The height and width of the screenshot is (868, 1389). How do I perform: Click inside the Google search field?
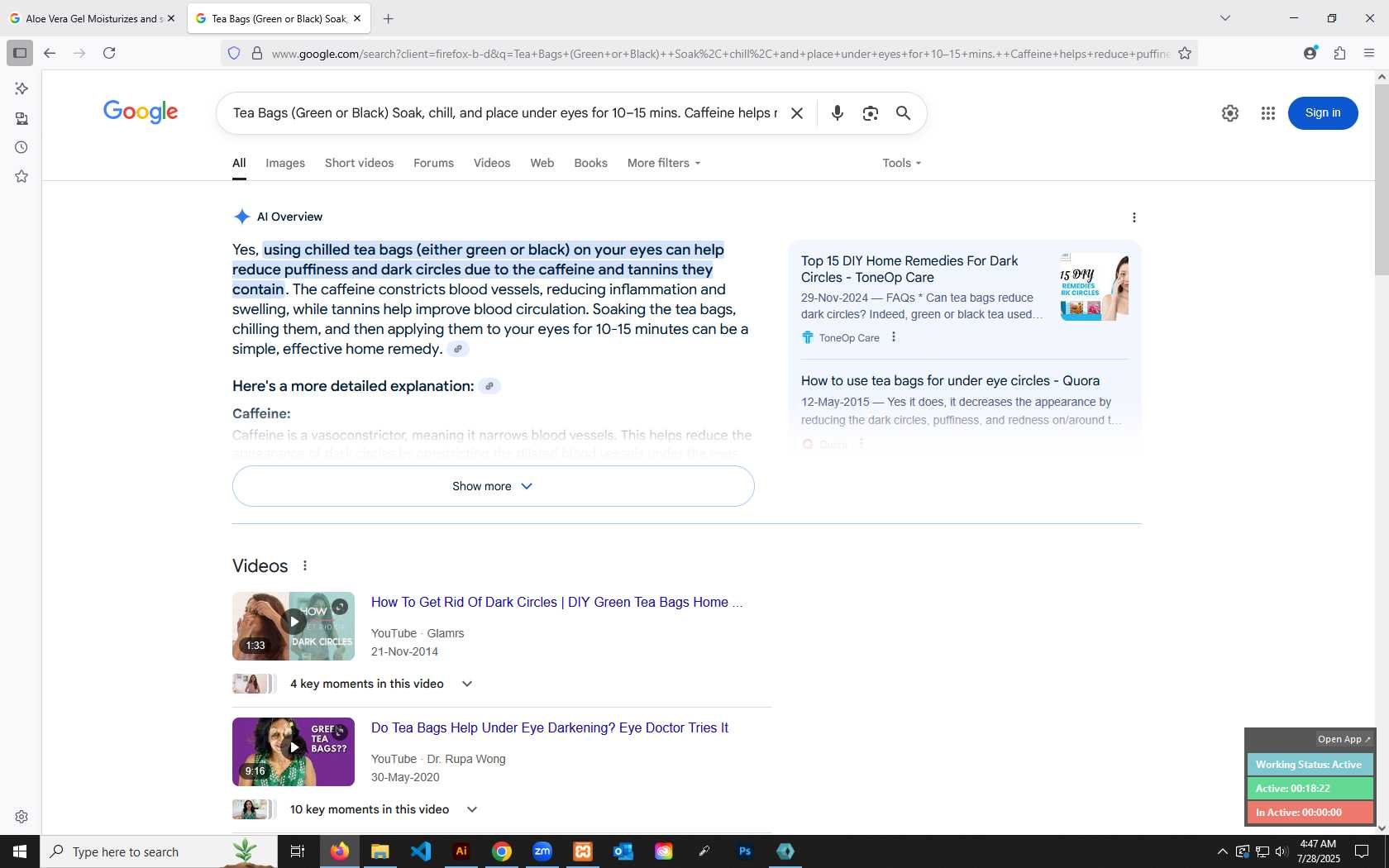(504, 113)
